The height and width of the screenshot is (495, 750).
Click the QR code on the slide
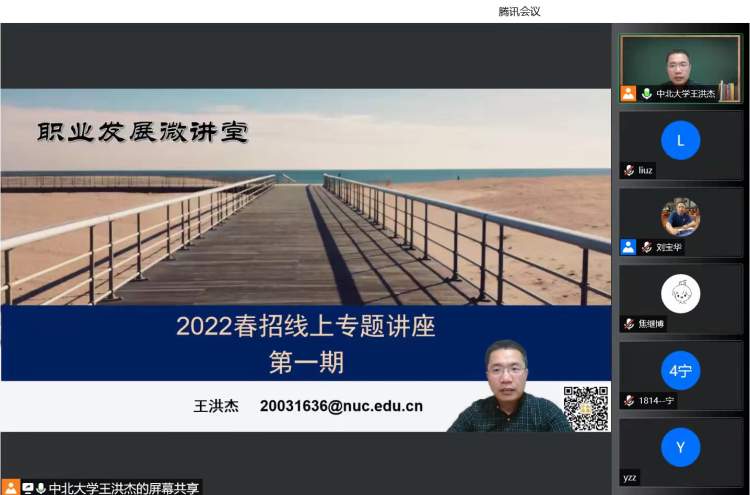pos(586,409)
